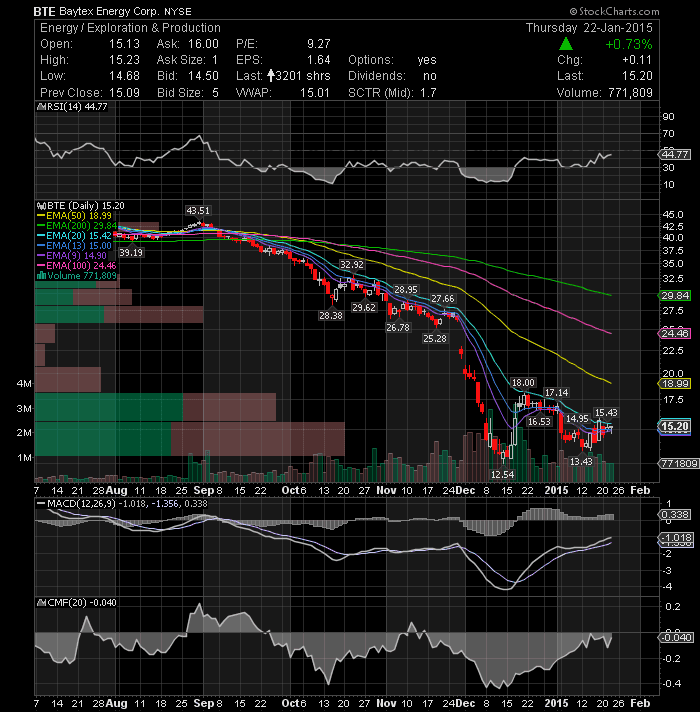Click the EMA(13) 15.00 legend entry
This screenshot has height=712, width=700.
pyautogui.click(x=74, y=246)
